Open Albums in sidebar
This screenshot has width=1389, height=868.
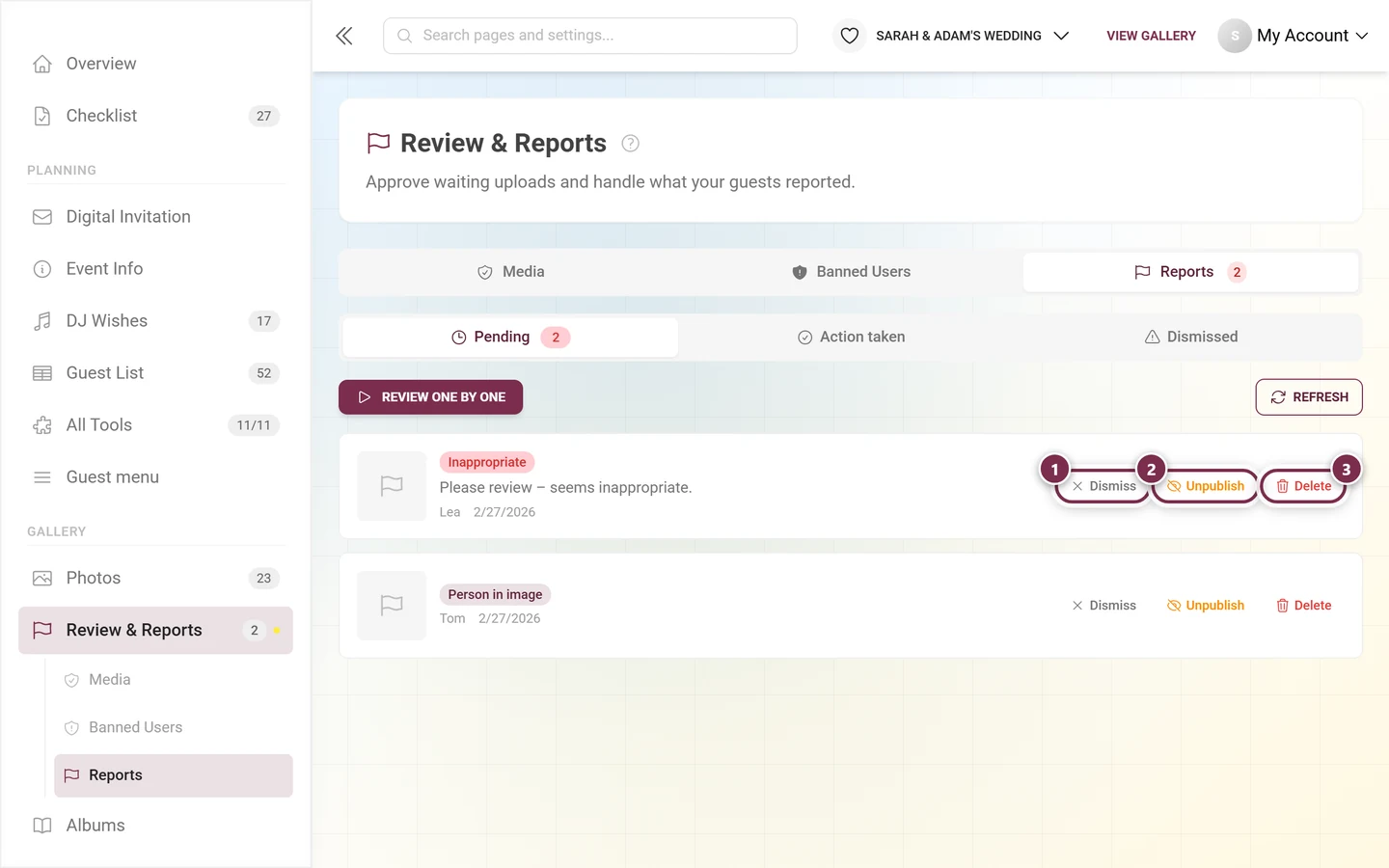[155, 826]
